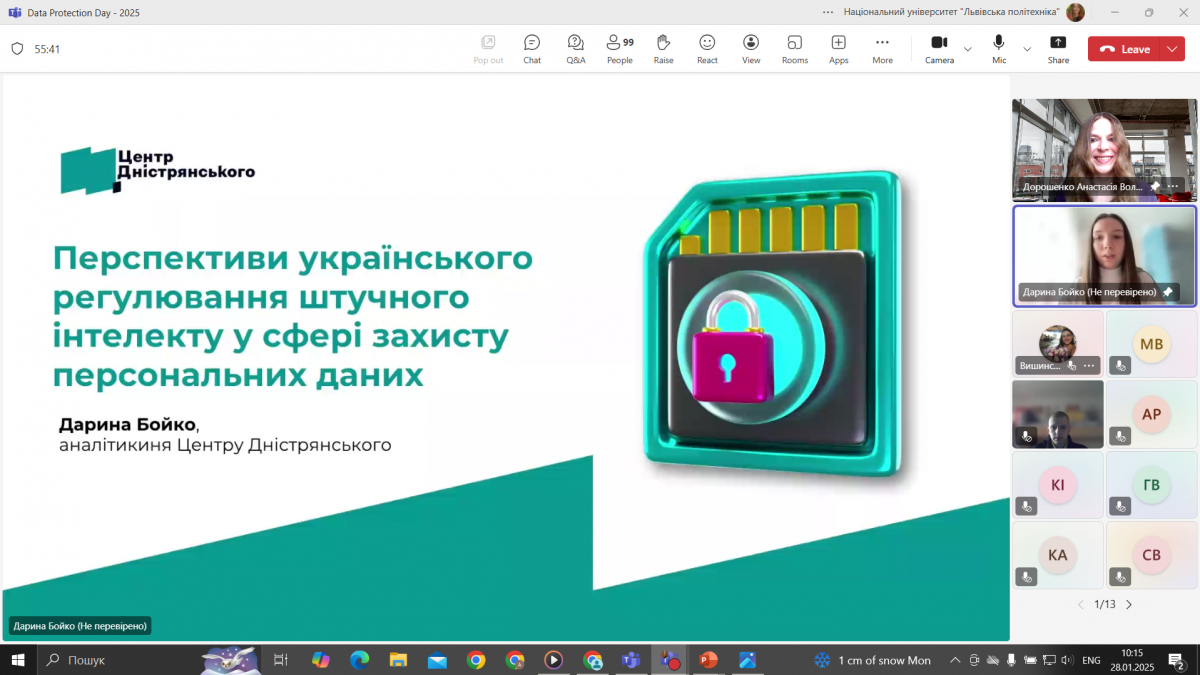
Task: Open breakout Rooms
Action: pyautogui.click(x=794, y=47)
